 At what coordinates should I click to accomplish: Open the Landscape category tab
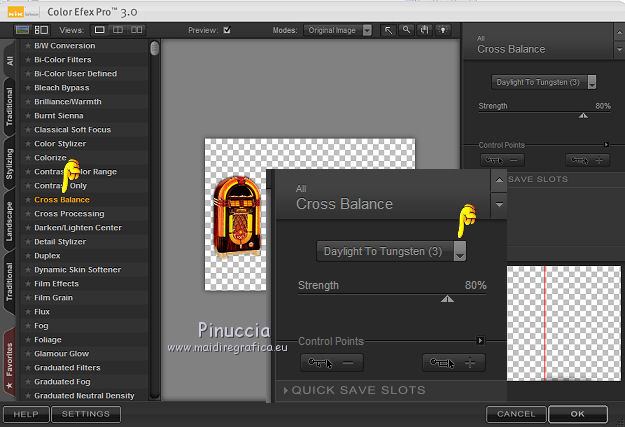click(10, 222)
